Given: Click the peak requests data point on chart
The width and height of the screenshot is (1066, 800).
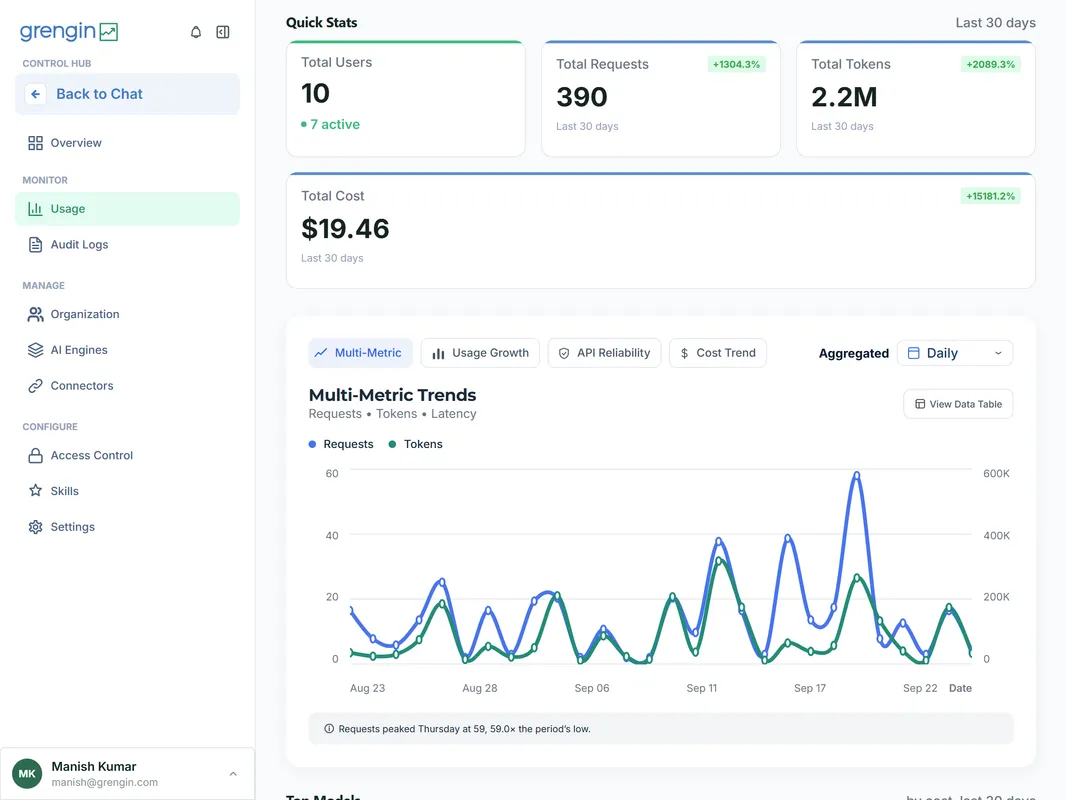Looking at the screenshot, I should point(857,475).
